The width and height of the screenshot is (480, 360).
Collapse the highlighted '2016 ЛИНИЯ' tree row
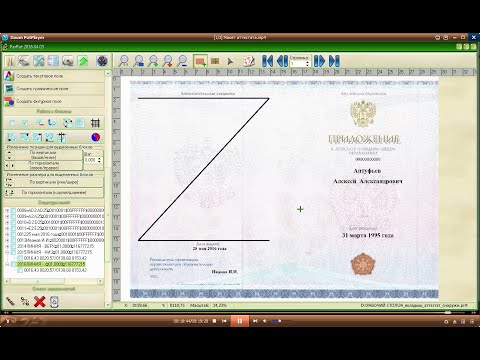tap(7, 264)
